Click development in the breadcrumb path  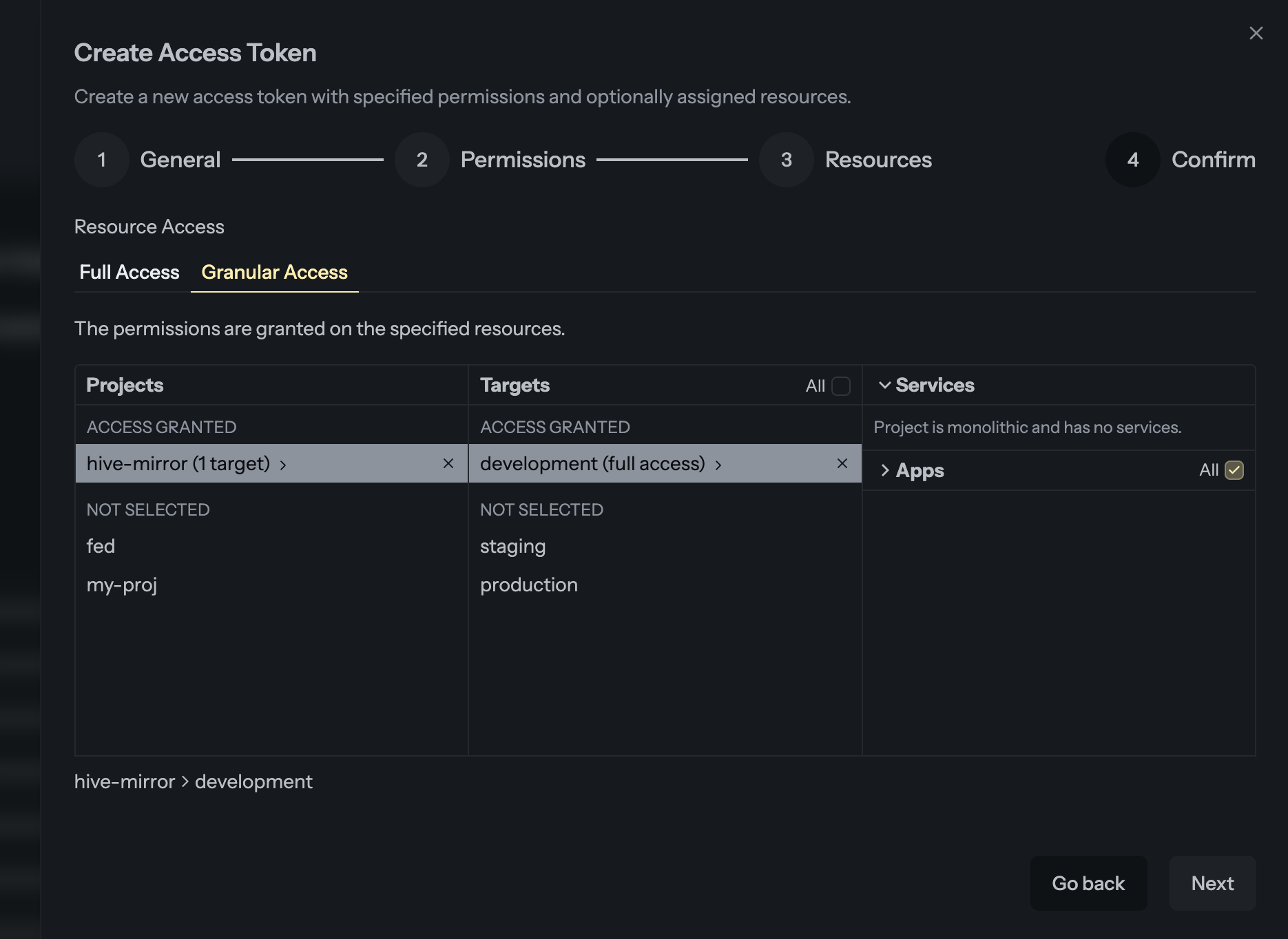coord(253,781)
